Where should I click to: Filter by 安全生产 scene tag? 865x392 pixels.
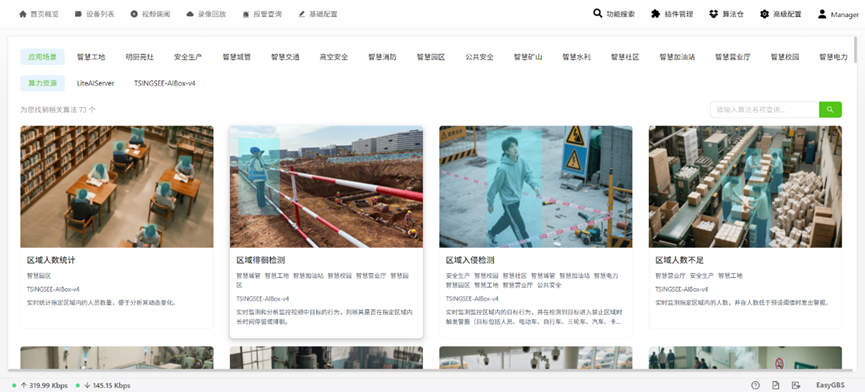point(188,57)
